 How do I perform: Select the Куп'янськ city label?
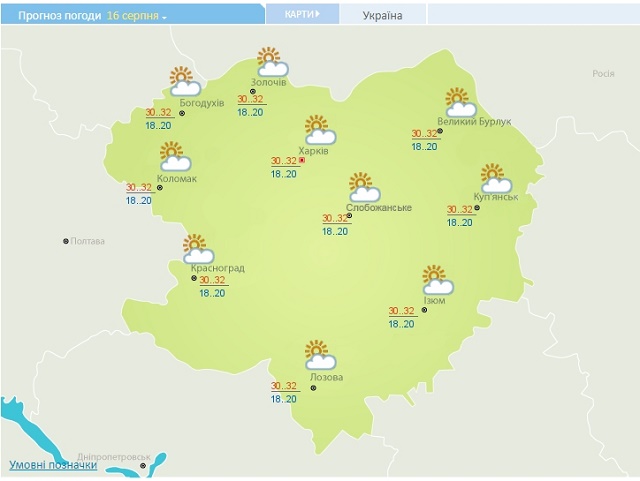tap(496, 196)
